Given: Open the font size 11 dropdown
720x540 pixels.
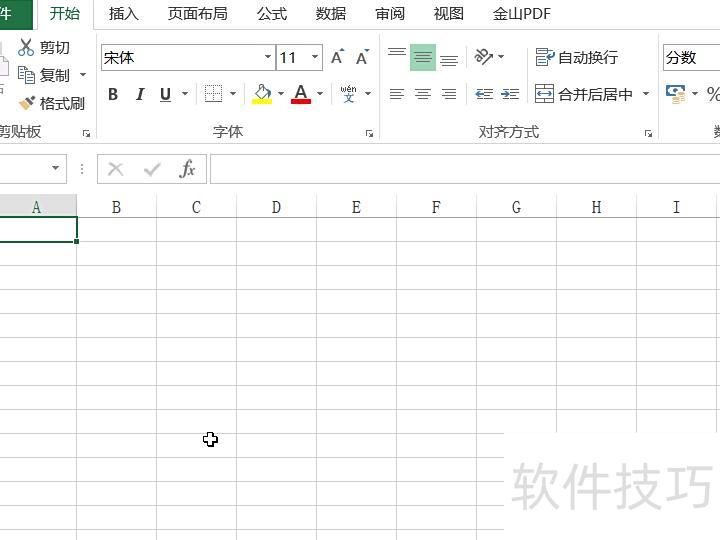Looking at the screenshot, I should tap(315, 57).
